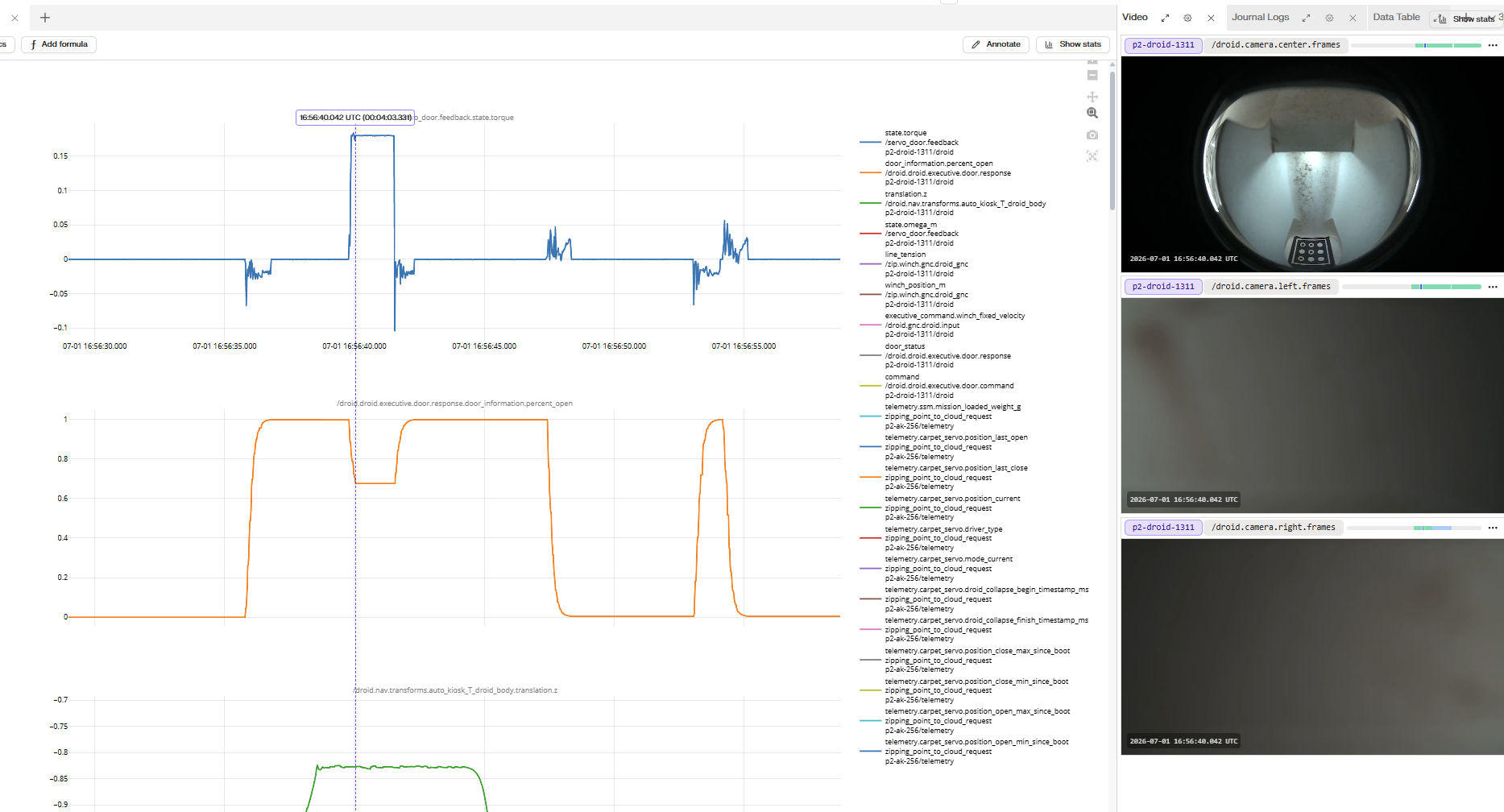1504x812 pixels.
Task: Click the Add formula button
Action: click(59, 44)
